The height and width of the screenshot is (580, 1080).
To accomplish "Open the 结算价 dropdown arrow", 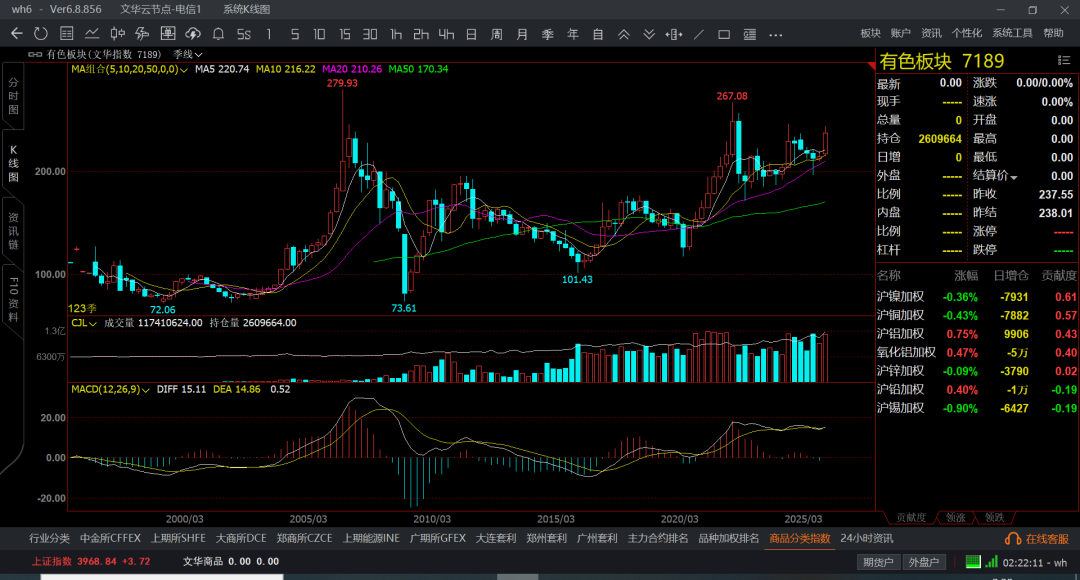I will pos(1014,177).
